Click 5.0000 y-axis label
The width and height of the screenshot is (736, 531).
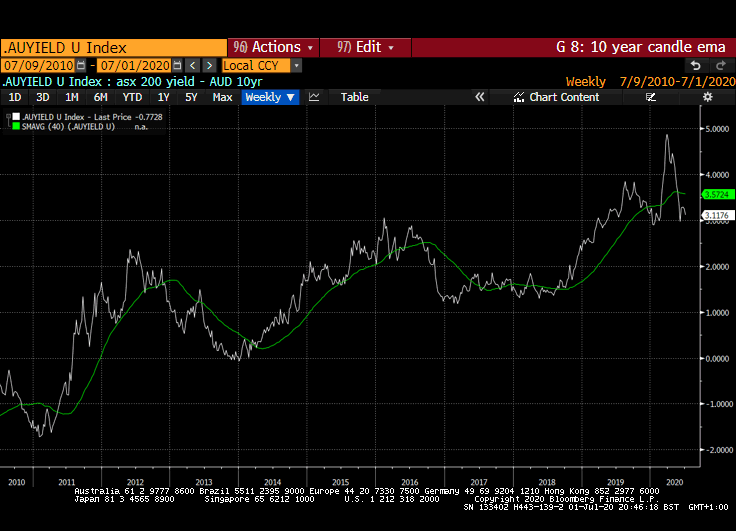717,129
